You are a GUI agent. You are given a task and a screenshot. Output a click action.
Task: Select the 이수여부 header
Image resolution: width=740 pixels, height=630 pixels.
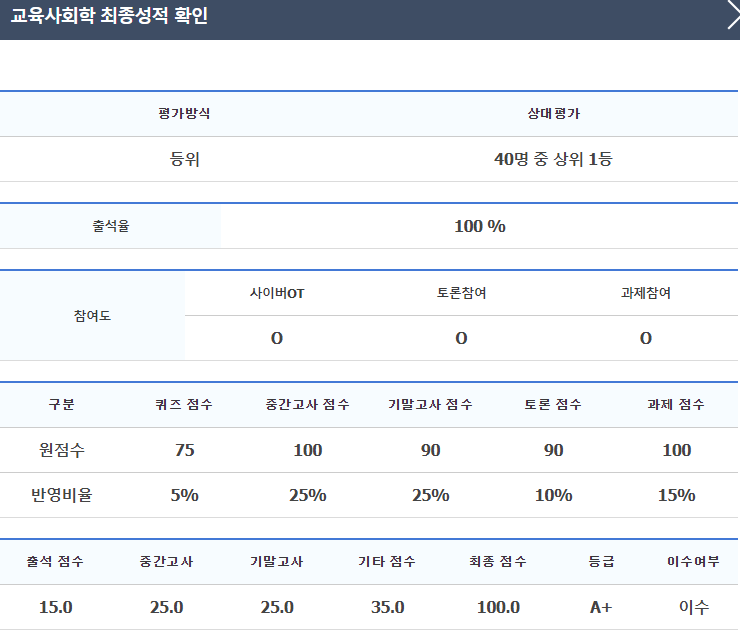693,562
